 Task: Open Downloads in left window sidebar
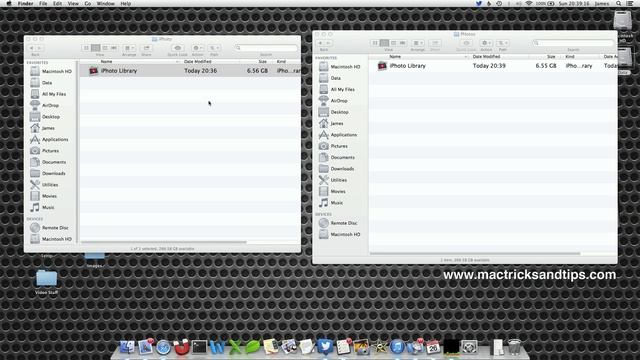click(x=48, y=173)
